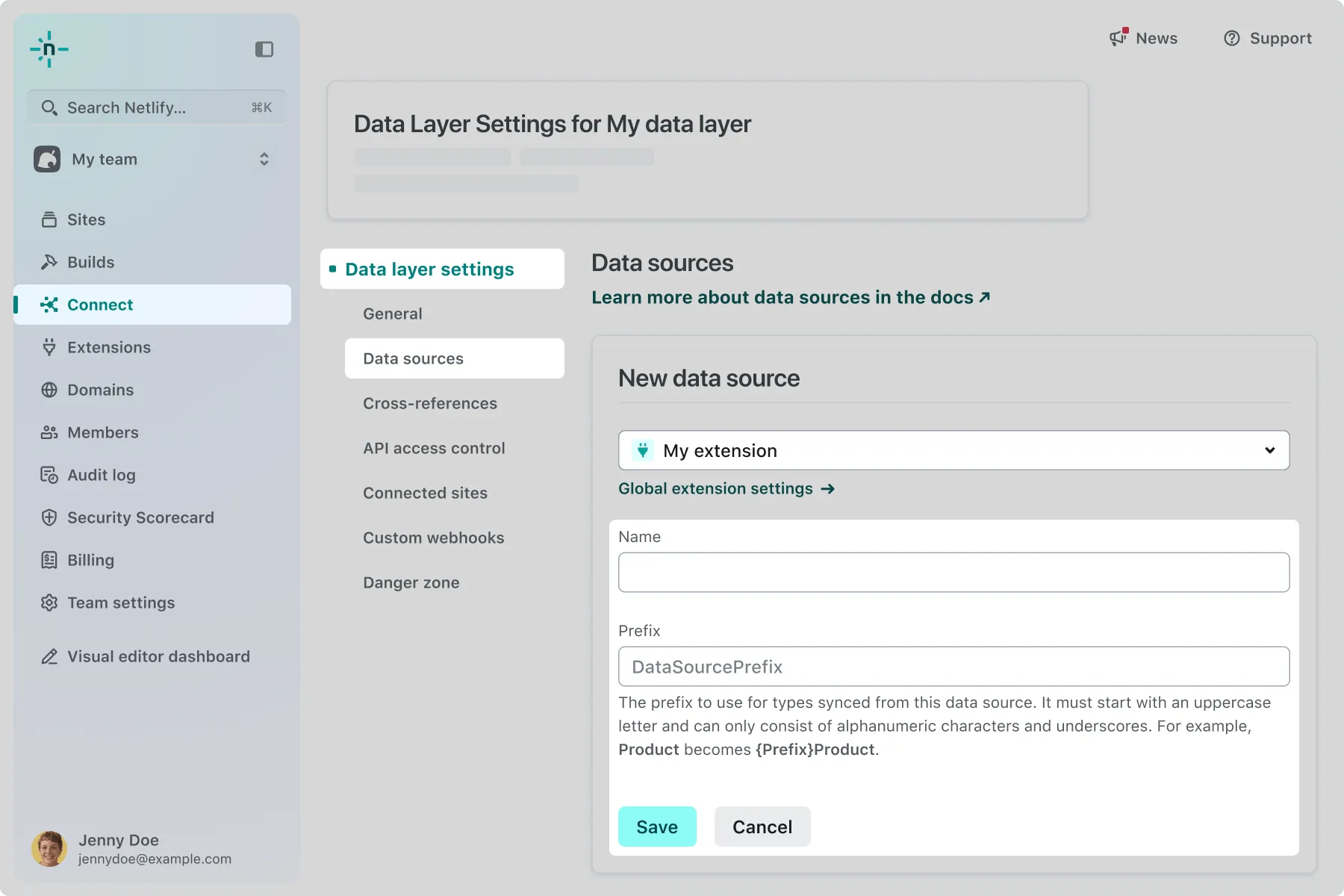Click the Sites icon in sidebar
The height and width of the screenshot is (896, 1344).
coord(49,220)
